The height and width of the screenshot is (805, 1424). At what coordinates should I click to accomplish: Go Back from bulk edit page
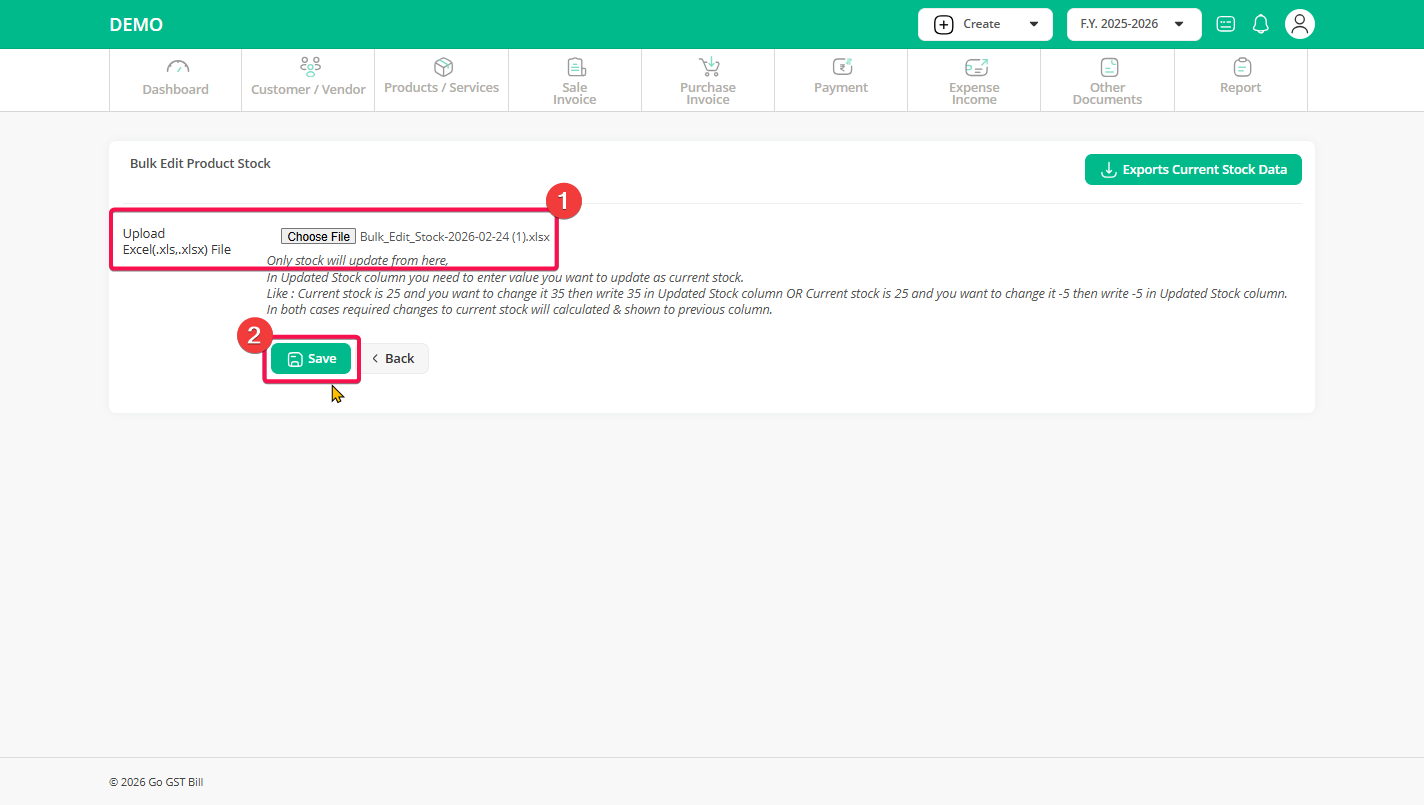[394, 359]
